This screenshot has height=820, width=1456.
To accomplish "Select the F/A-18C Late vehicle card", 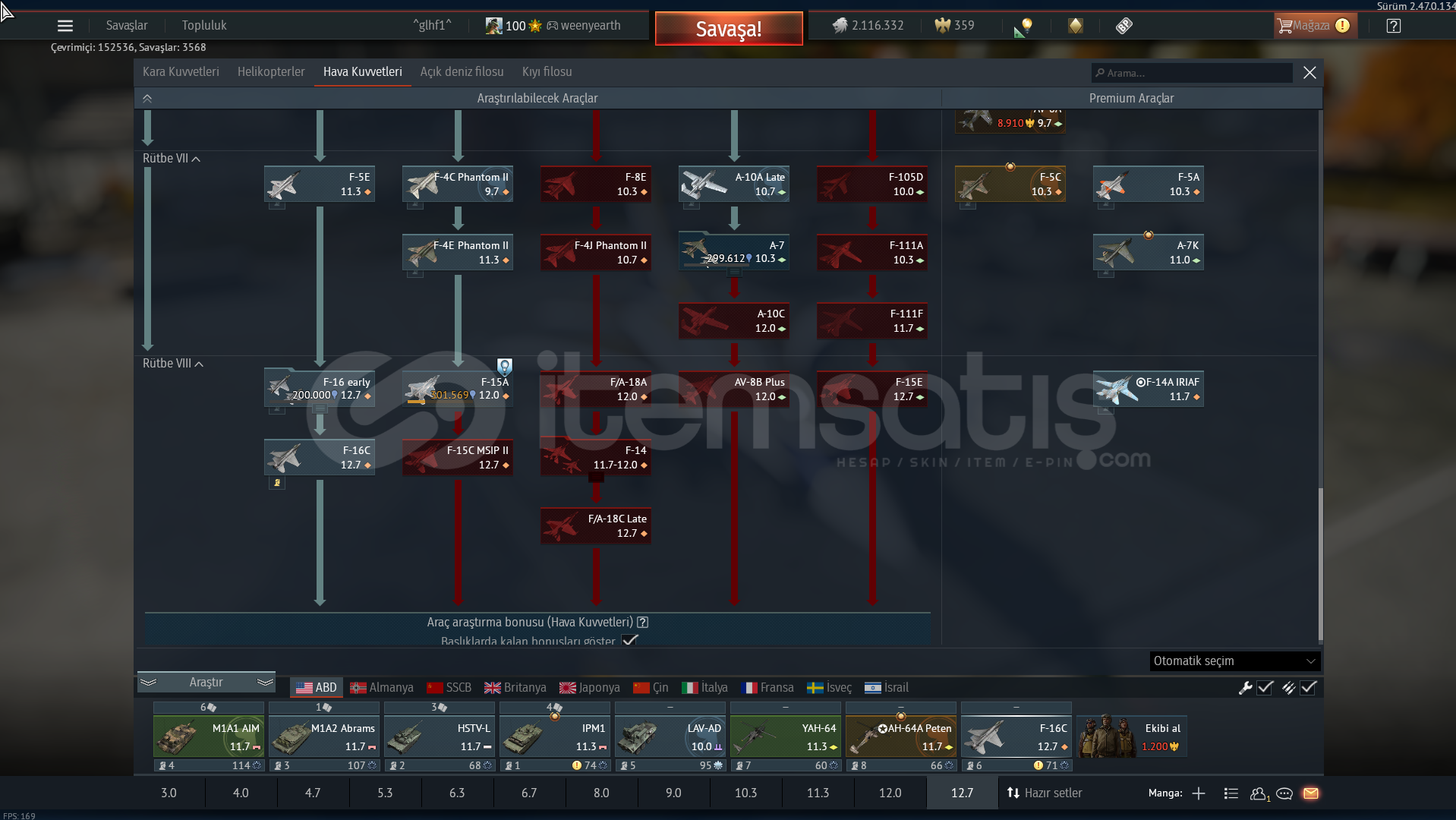I will click(596, 526).
